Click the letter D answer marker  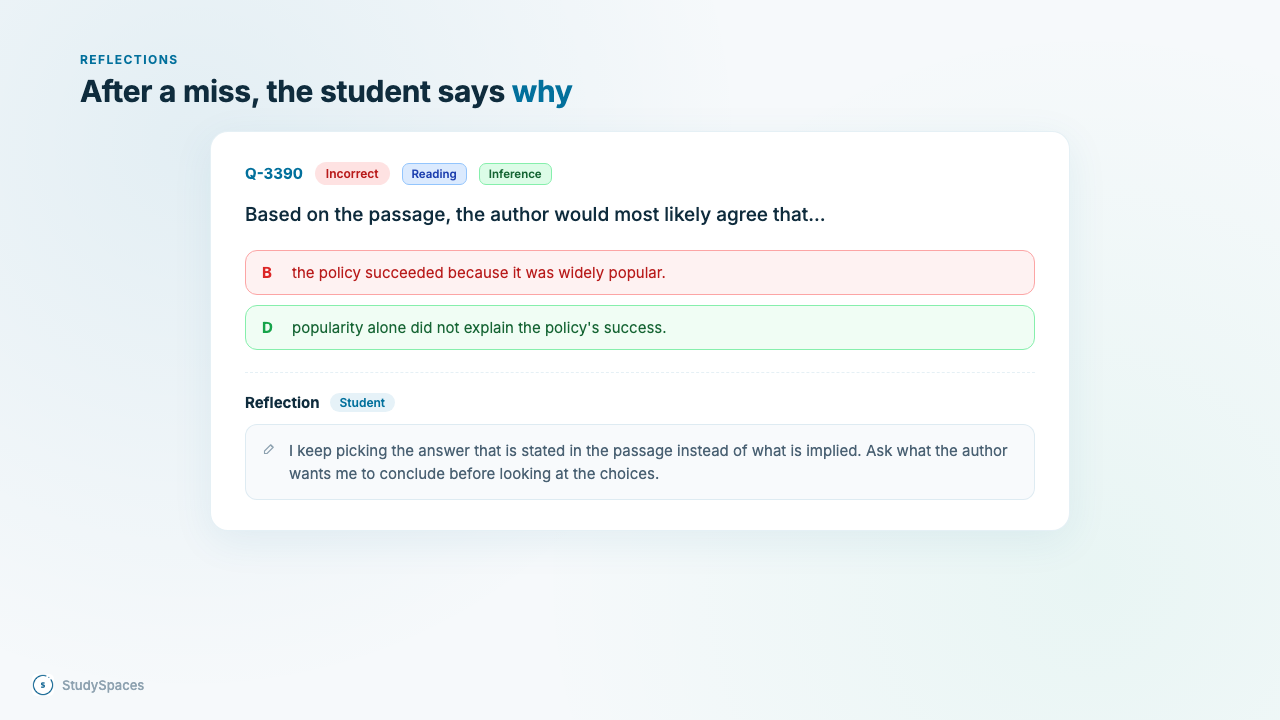click(x=267, y=327)
